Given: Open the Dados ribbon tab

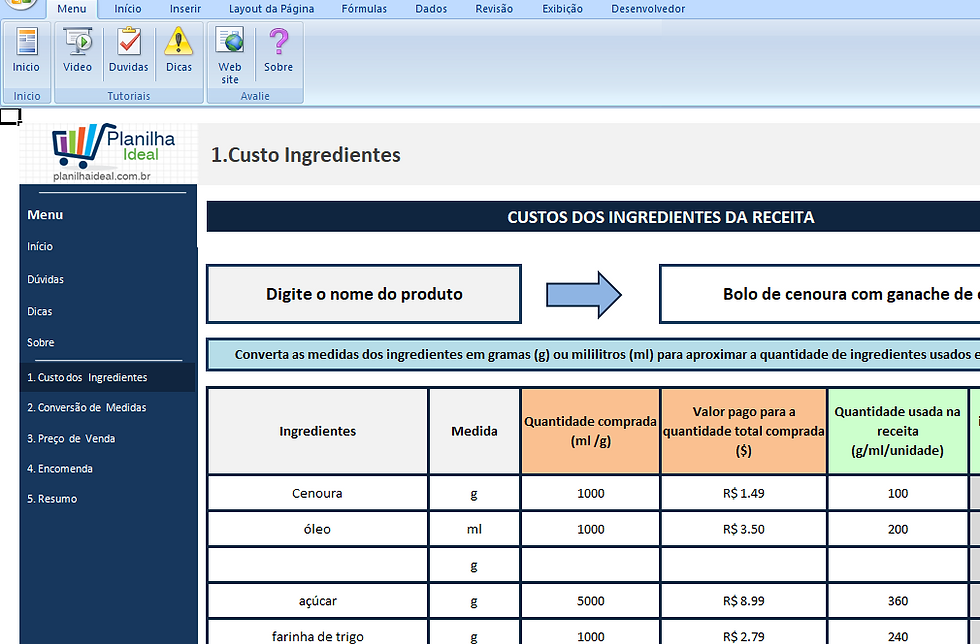Looking at the screenshot, I should pyautogui.click(x=431, y=9).
